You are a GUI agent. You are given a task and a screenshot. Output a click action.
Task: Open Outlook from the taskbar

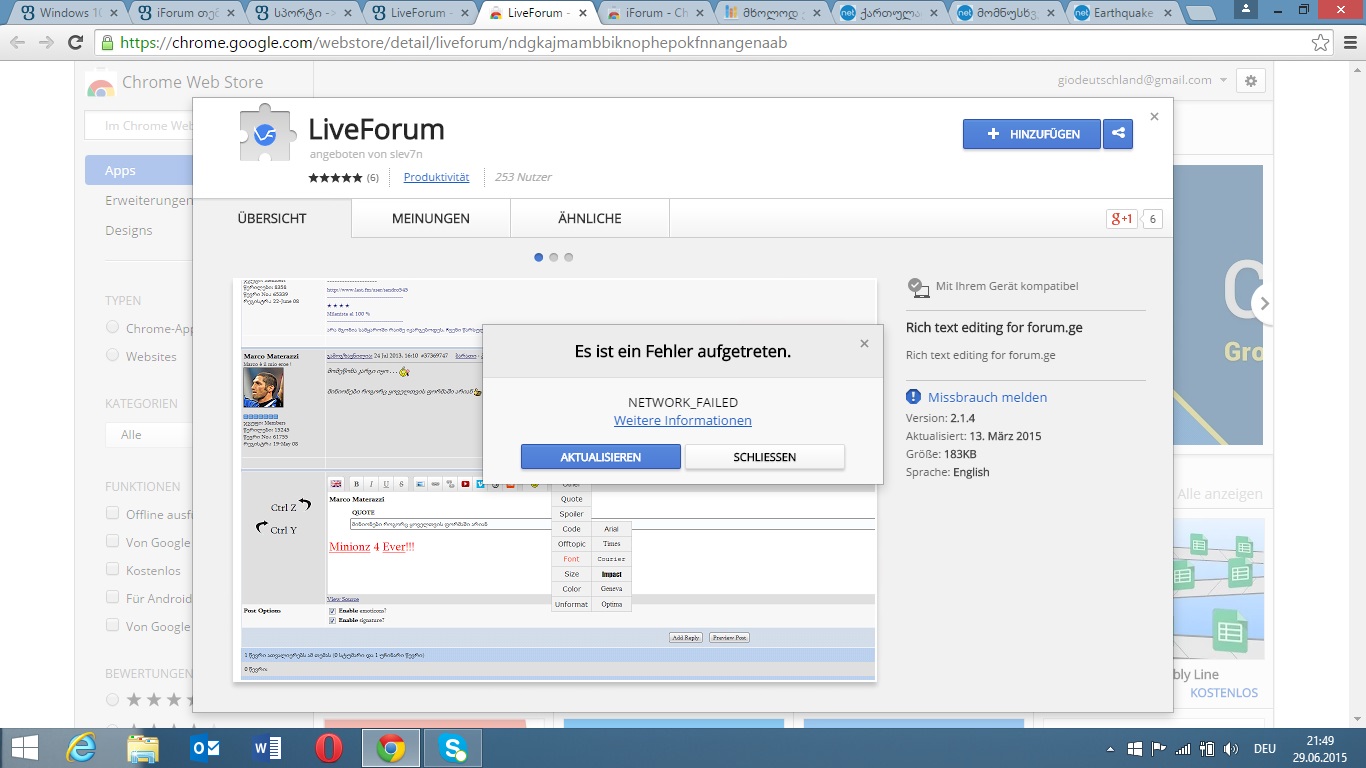click(205, 748)
